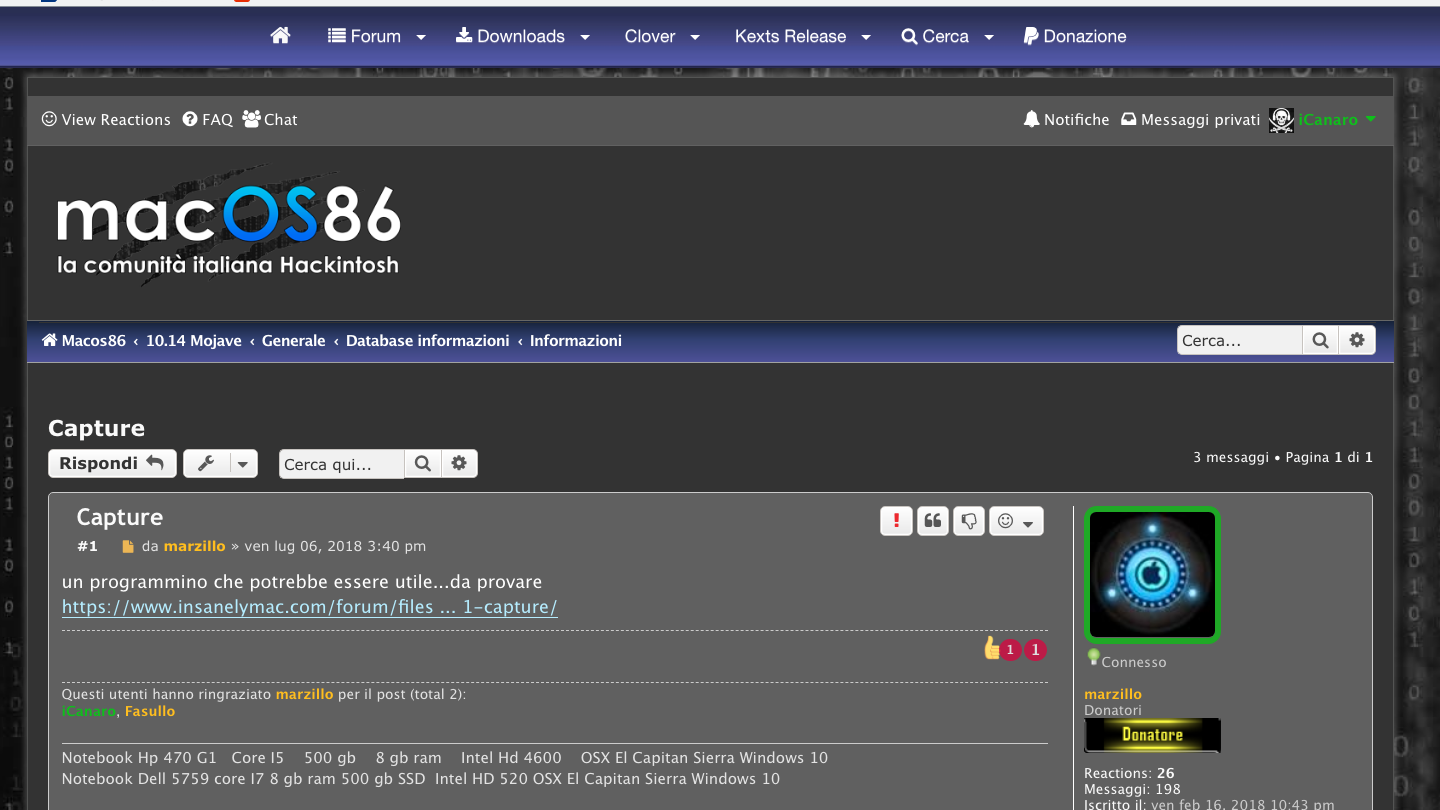The width and height of the screenshot is (1440, 810).
Task: Open the gear beside Cerca qui…
Action: (459, 464)
